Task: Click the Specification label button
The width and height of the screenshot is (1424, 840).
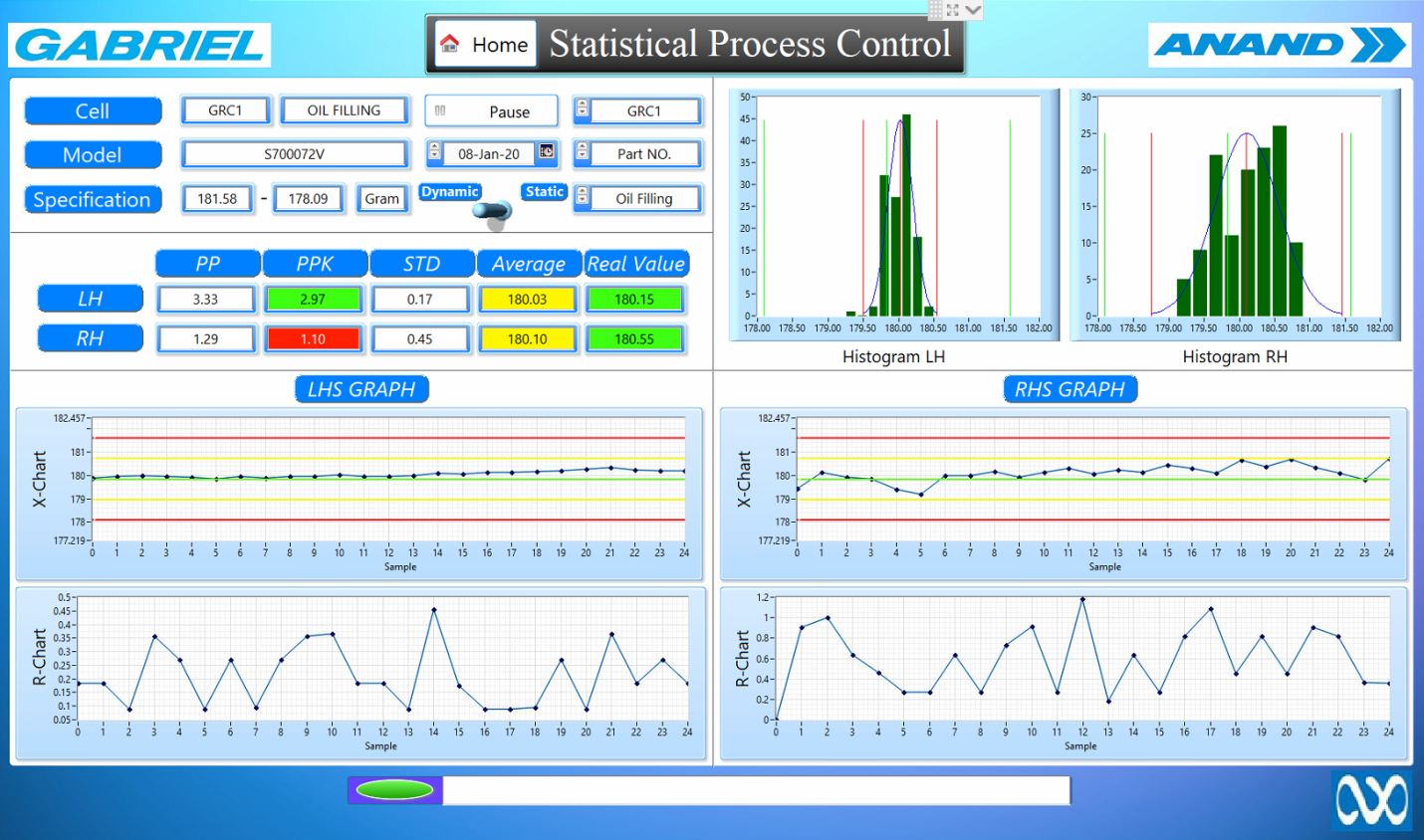Action: pyautogui.click(x=93, y=199)
